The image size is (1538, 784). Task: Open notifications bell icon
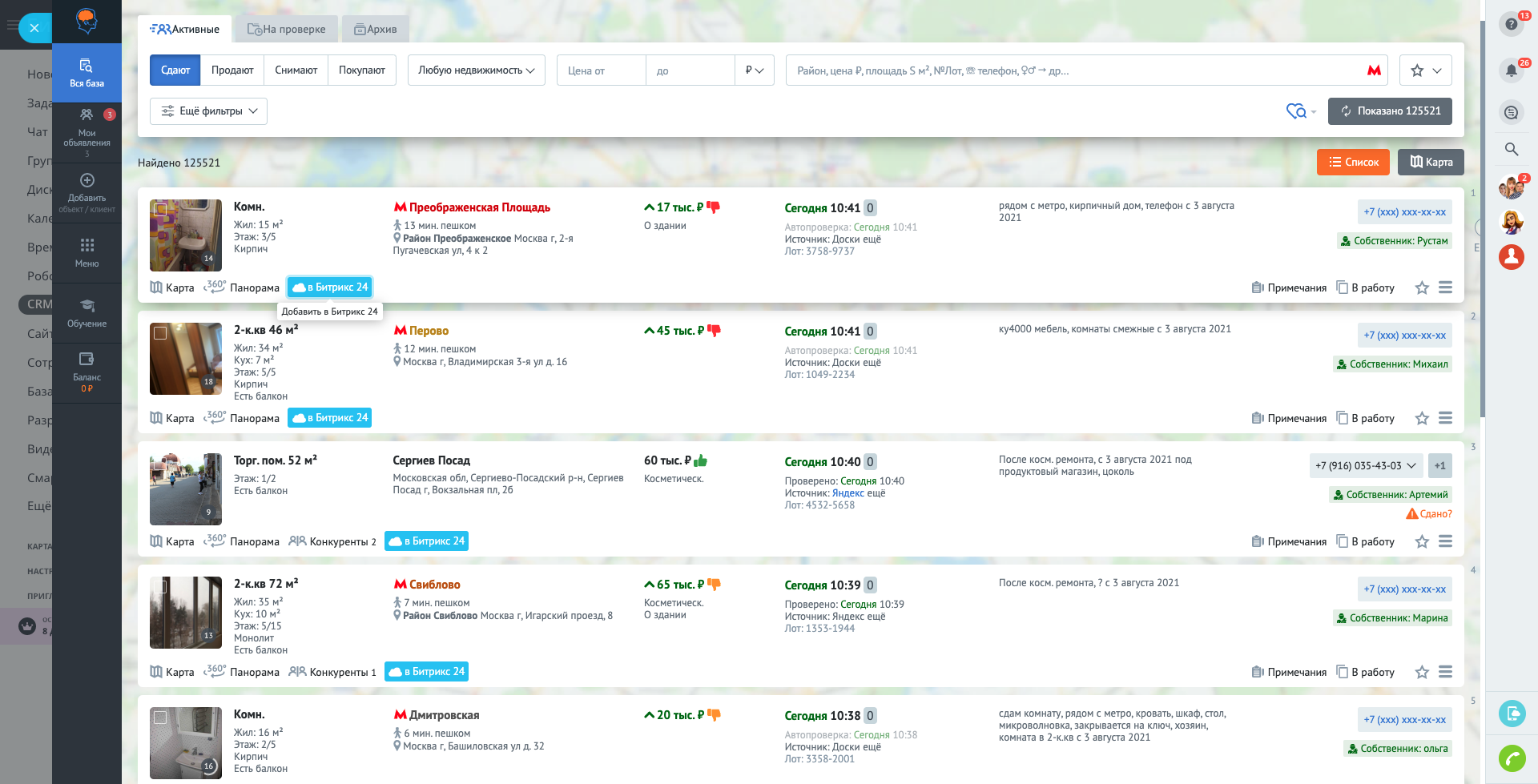(x=1511, y=70)
